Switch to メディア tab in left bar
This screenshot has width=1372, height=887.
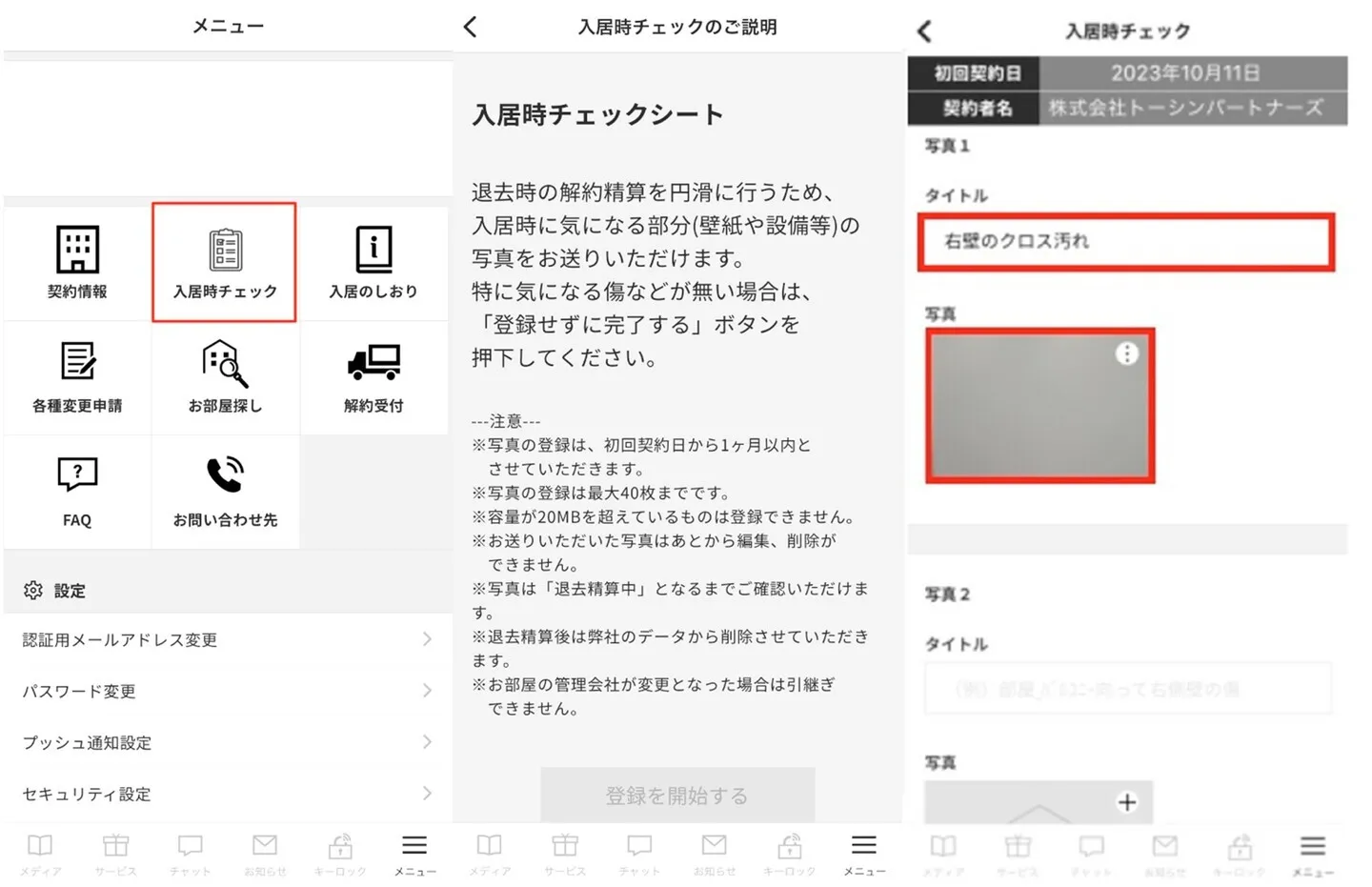point(40,852)
